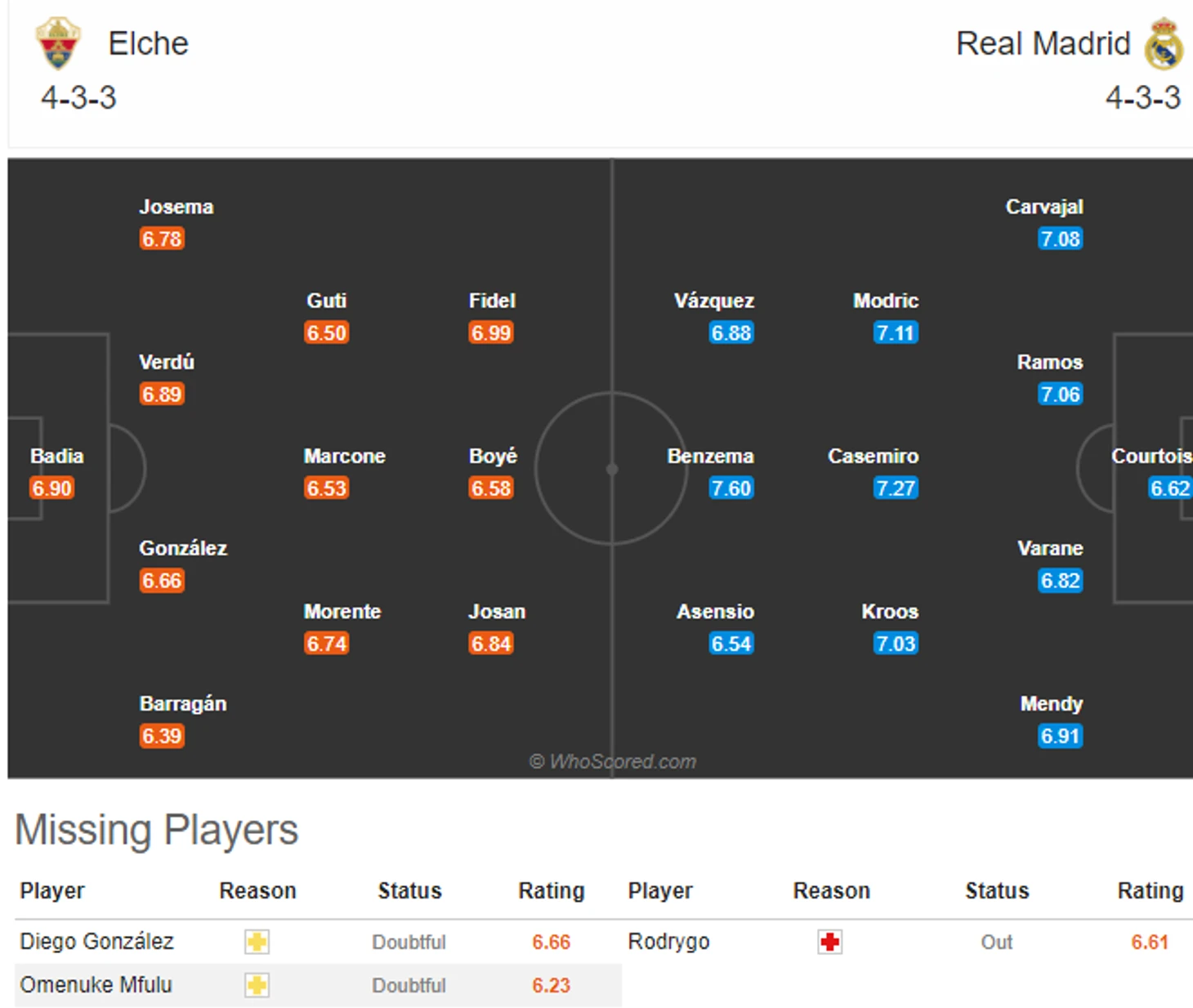Image resolution: width=1193 pixels, height=1008 pixels.
Task: Click the Elche club crest icon
Action: click(57, 43)
